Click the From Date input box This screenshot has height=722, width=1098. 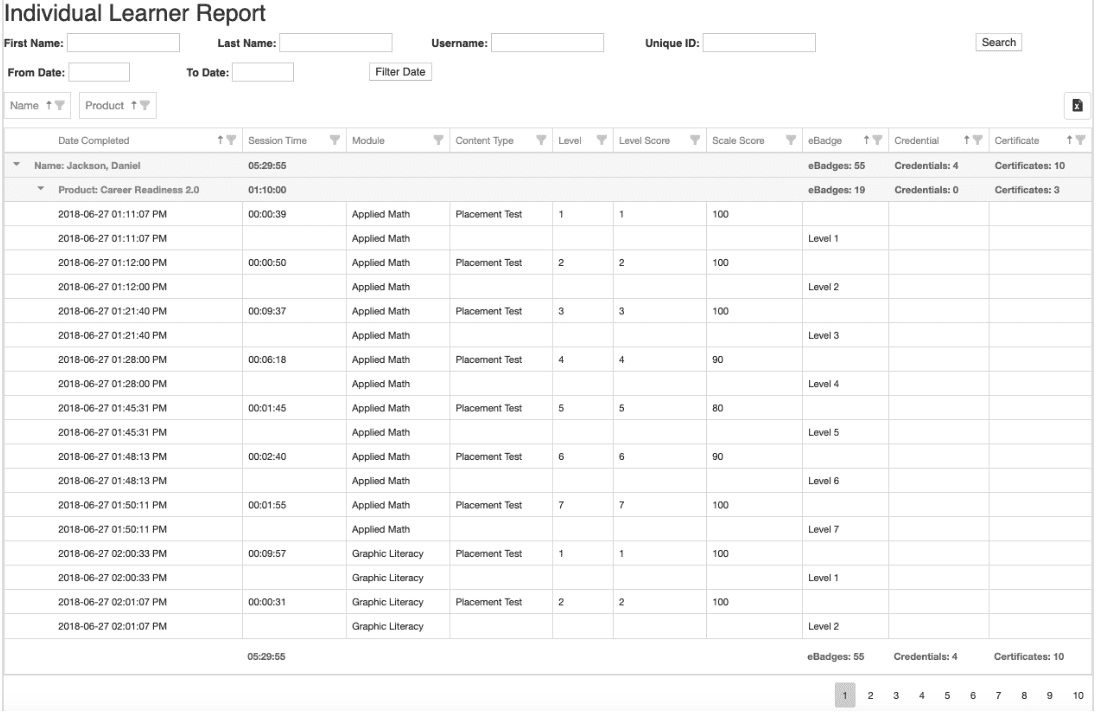(99, 72)
